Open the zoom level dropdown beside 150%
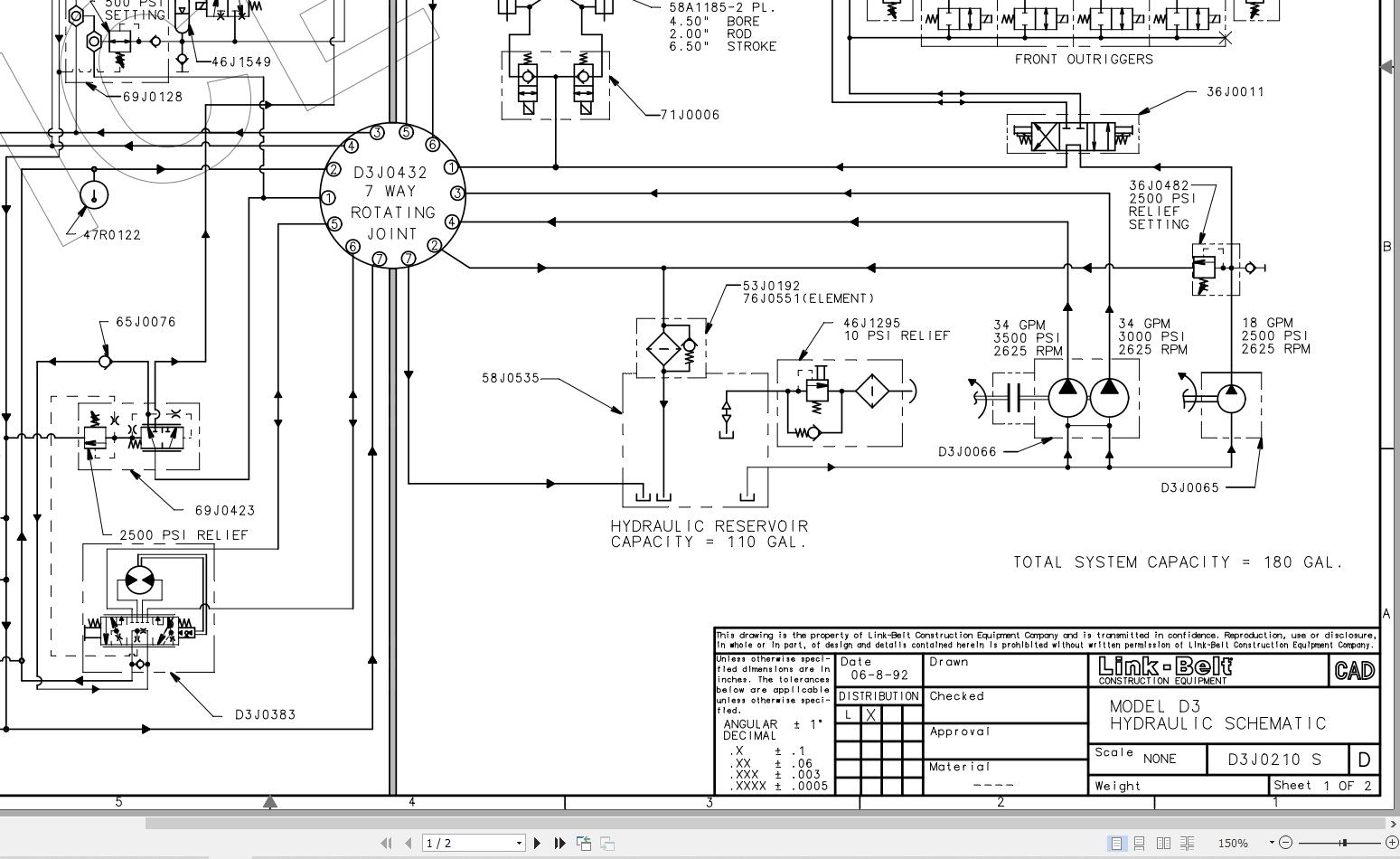Viewport: 1400px width, 859px height. point(1272,842)
